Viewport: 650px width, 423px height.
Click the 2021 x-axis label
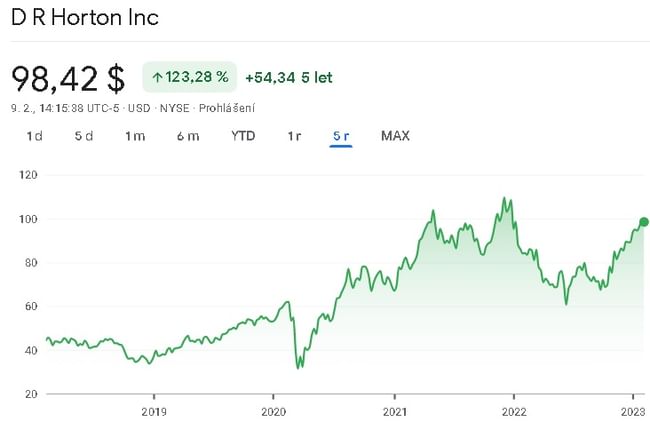[x=395, y=411]
